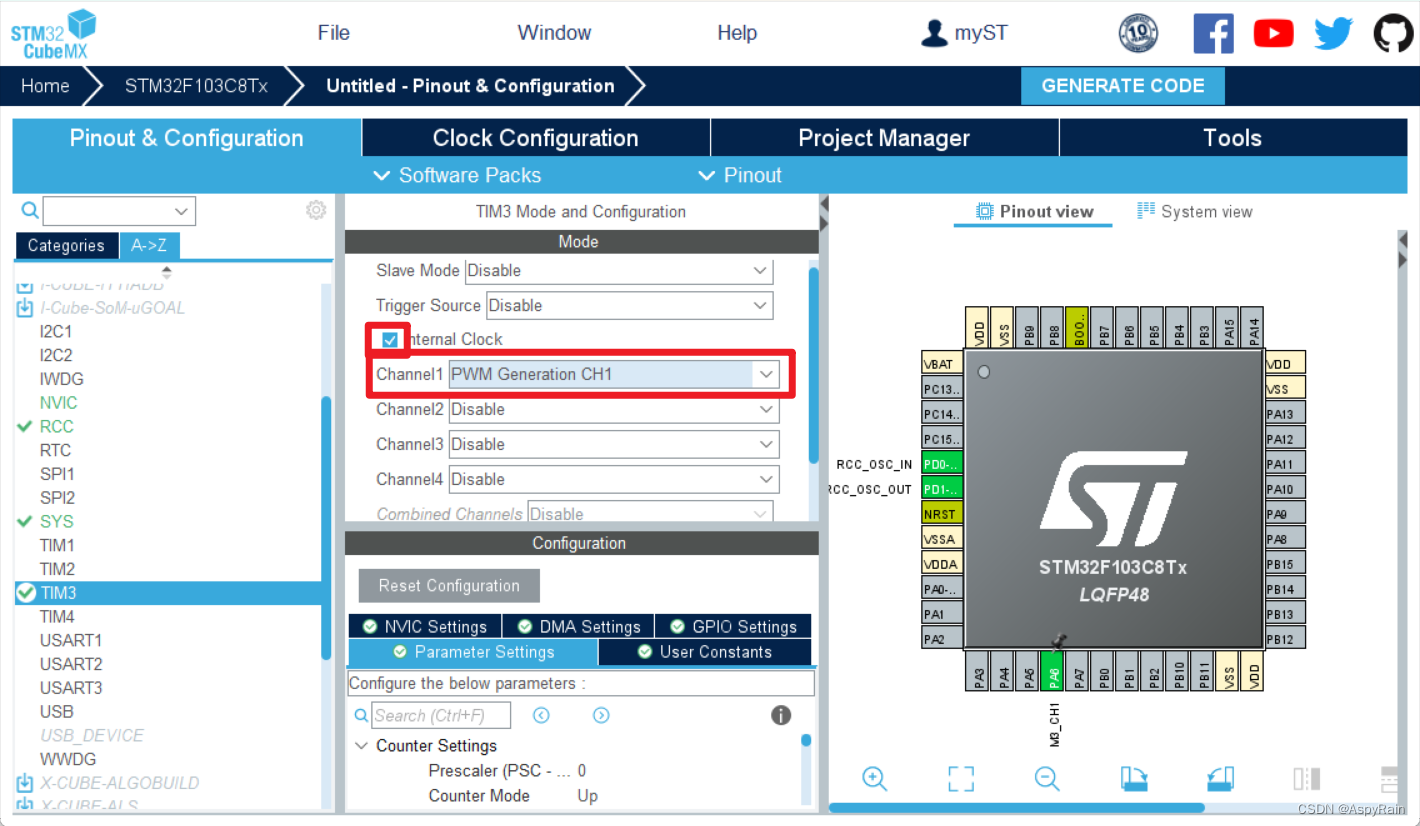Image resolution: width=1420 pixels, height=826 pixels.
Task: Open the User Constants tab
Action: tap(705, 652)
